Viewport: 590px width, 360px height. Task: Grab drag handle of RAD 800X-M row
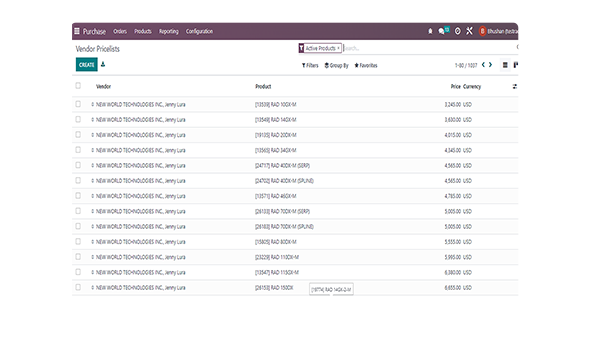tap(93, 242)
